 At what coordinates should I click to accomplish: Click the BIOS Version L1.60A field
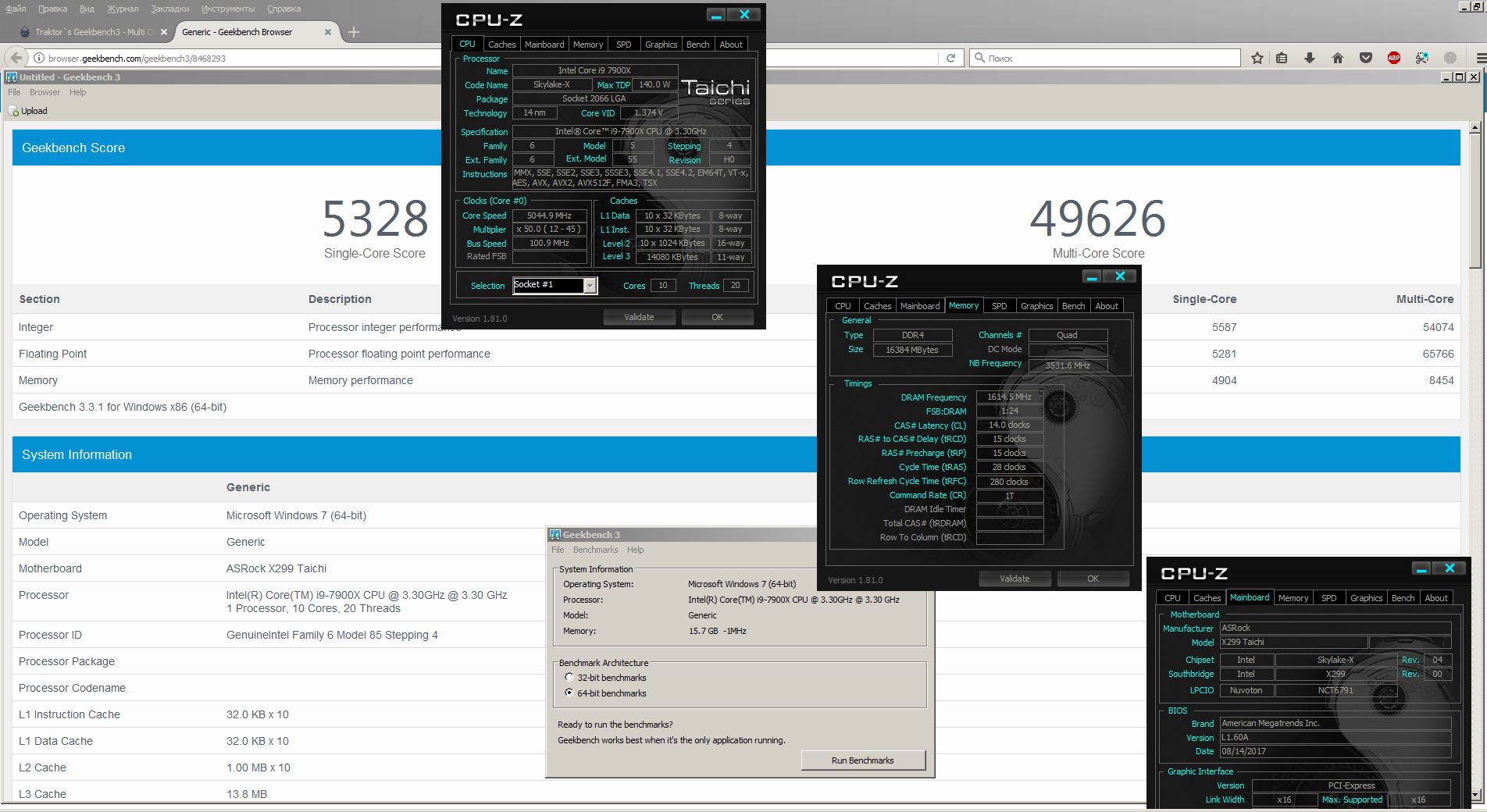point(1335,737)
